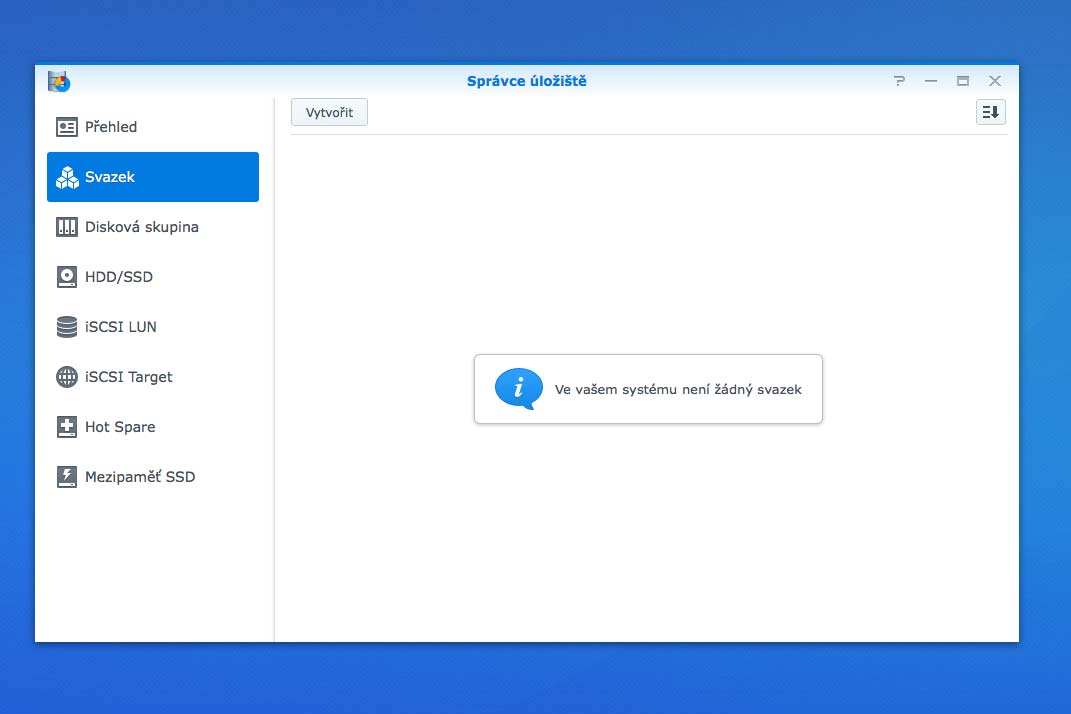Open help with the question mark icon

(899, 81)
